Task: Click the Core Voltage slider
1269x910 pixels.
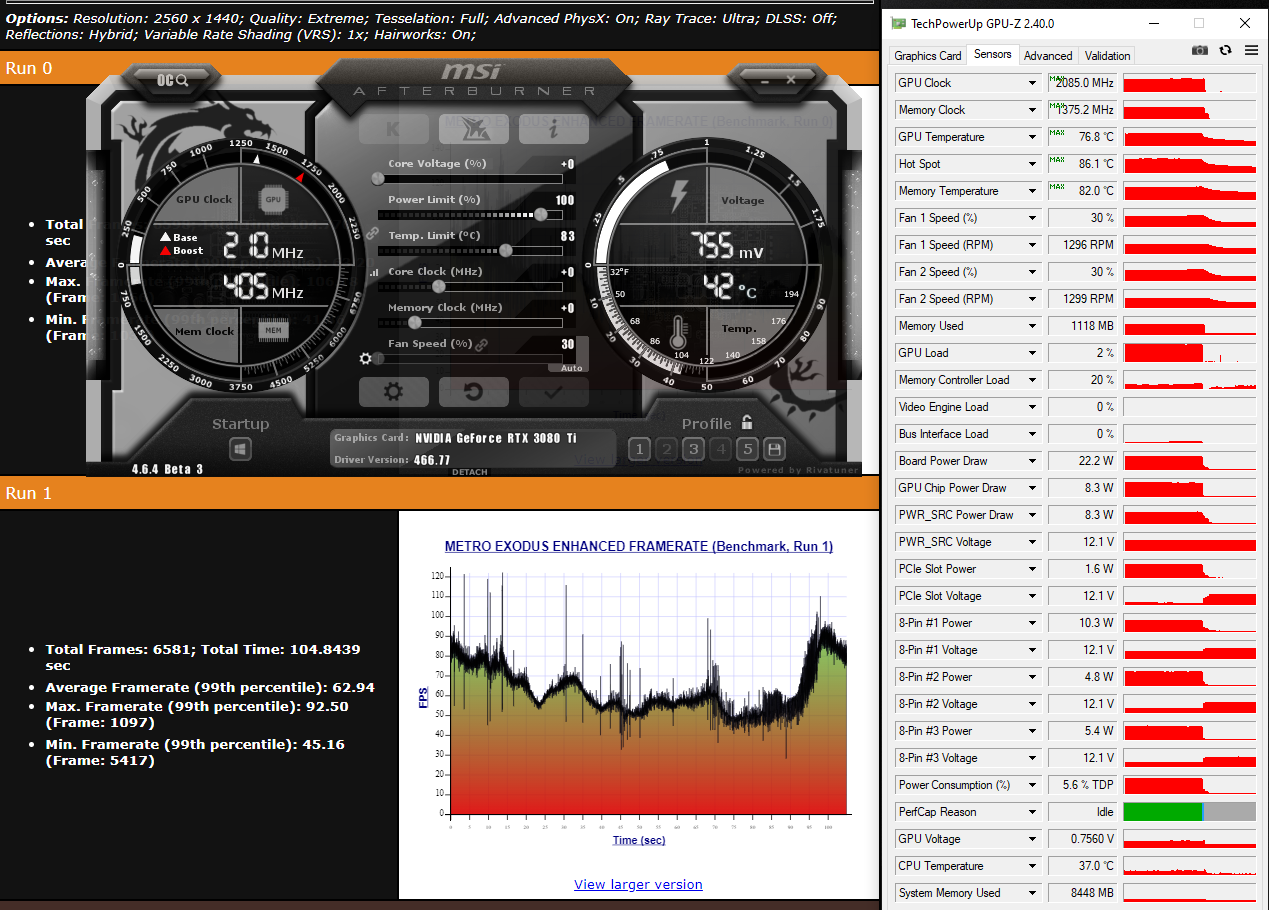Action: [468, 179]
